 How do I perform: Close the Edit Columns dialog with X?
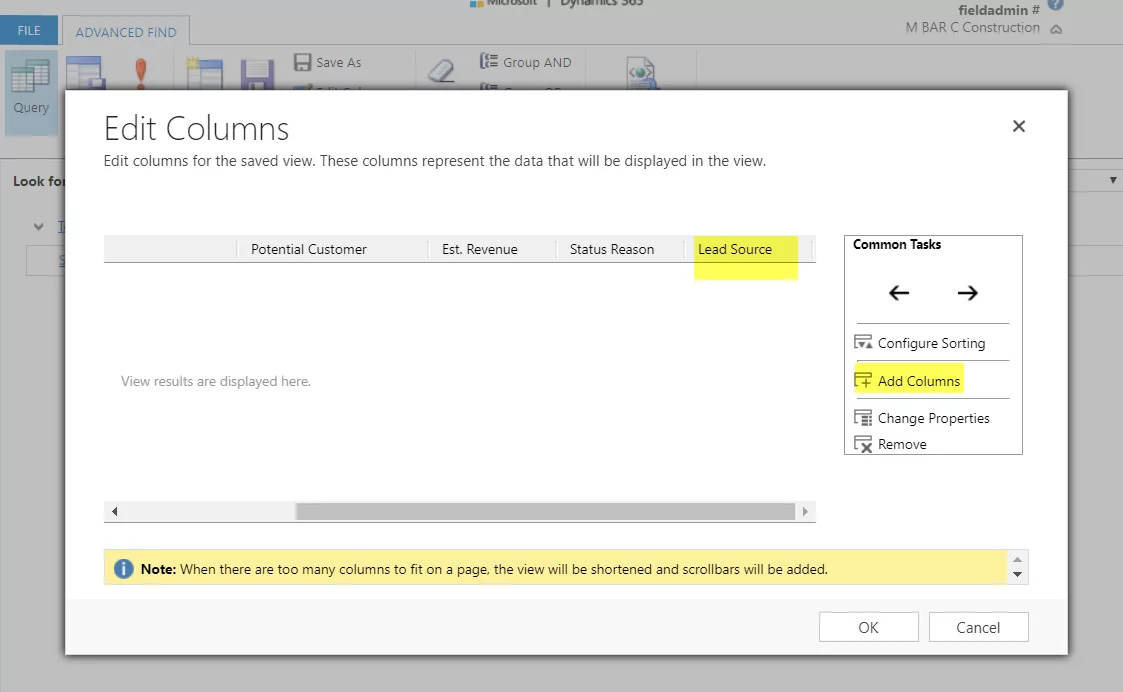pyautogui.click(x=1019, y=126)
